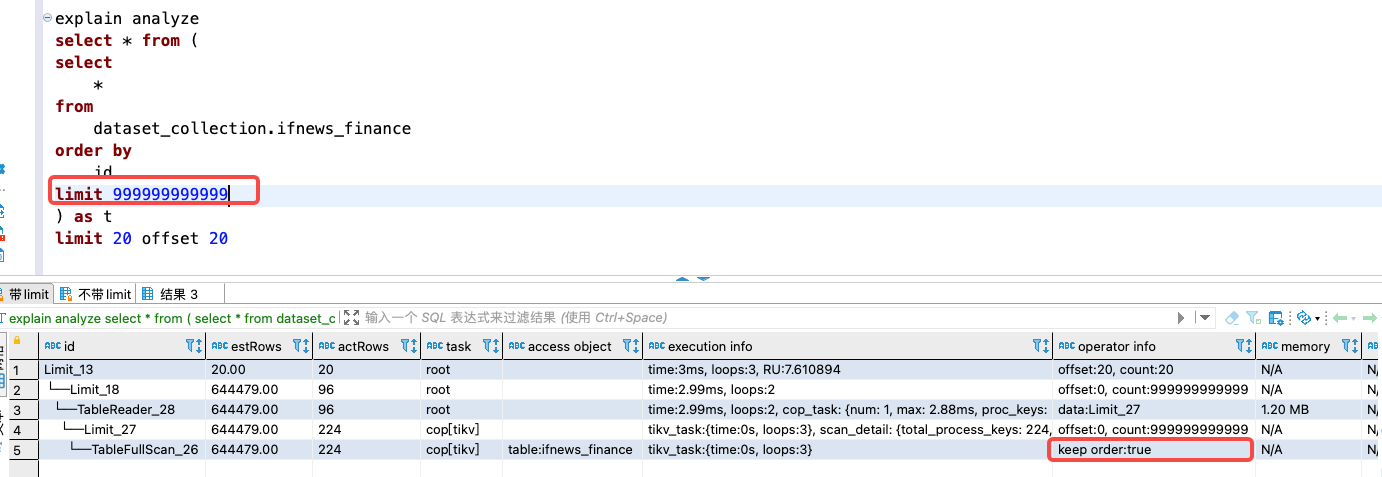Collapse the SQL statement fold marker

tap(47, 19)
